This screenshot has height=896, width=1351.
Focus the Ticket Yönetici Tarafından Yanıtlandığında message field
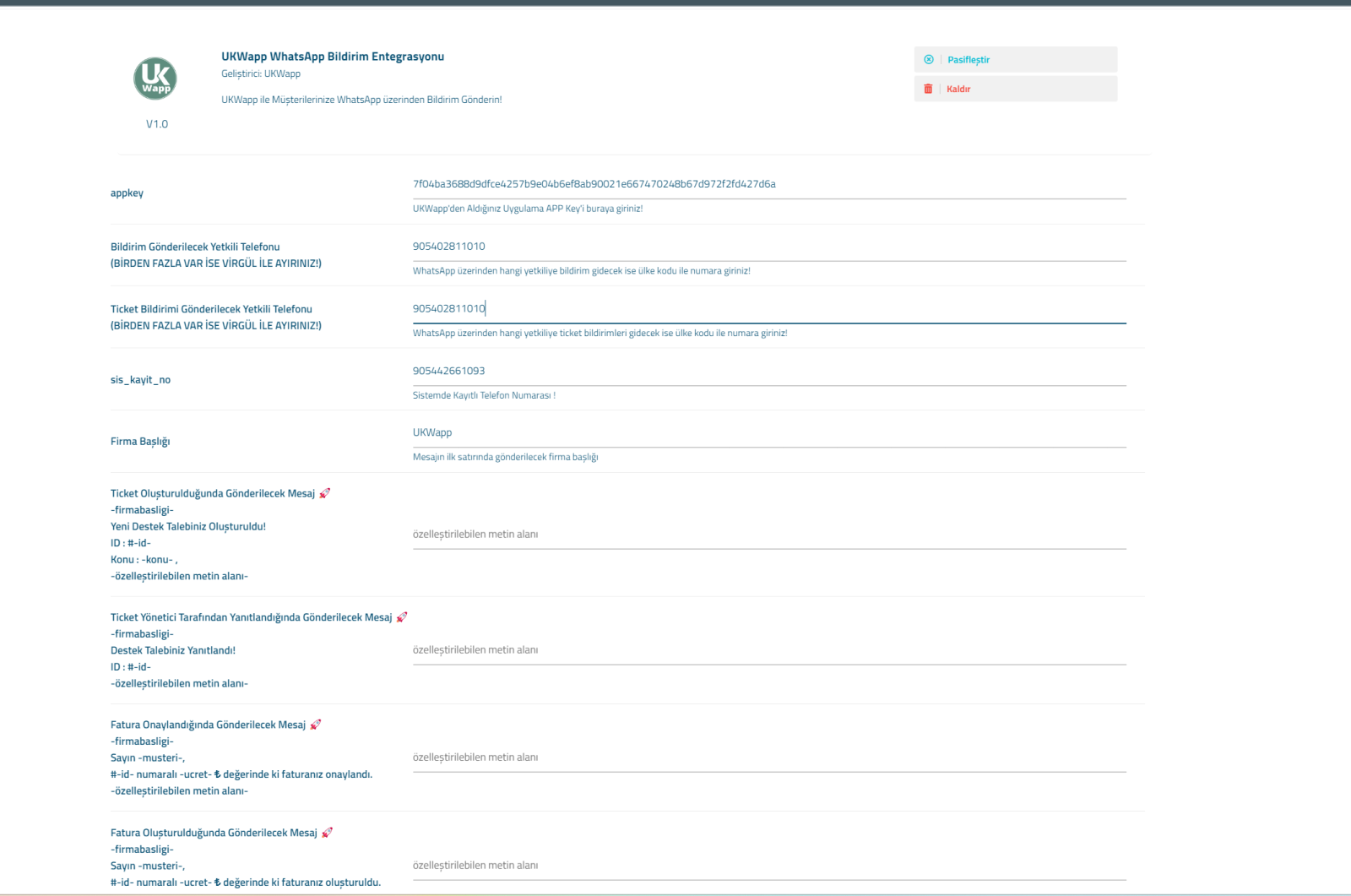click(x=769, y=650)
